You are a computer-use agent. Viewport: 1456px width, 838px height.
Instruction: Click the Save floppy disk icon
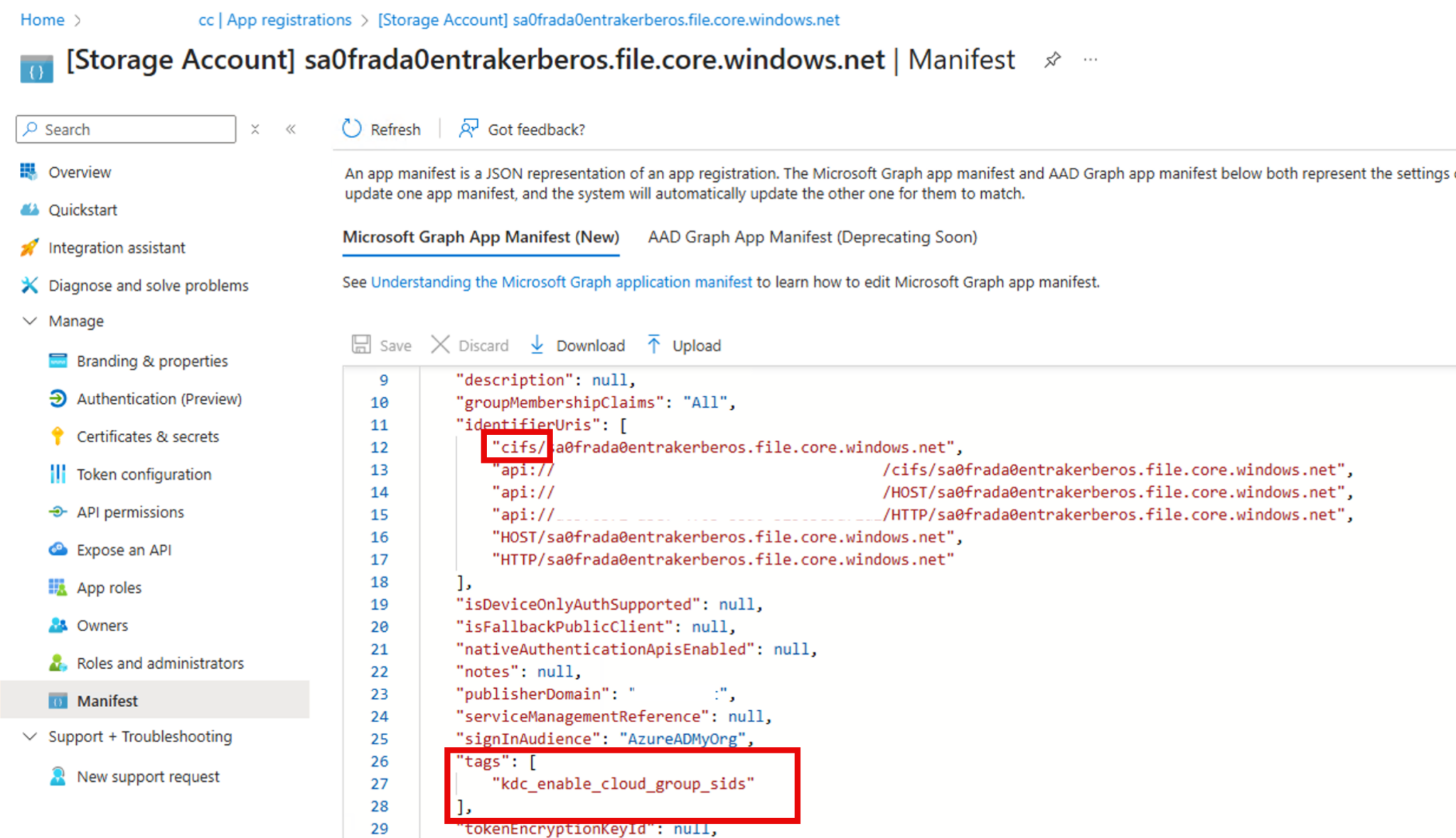[361, 345]
